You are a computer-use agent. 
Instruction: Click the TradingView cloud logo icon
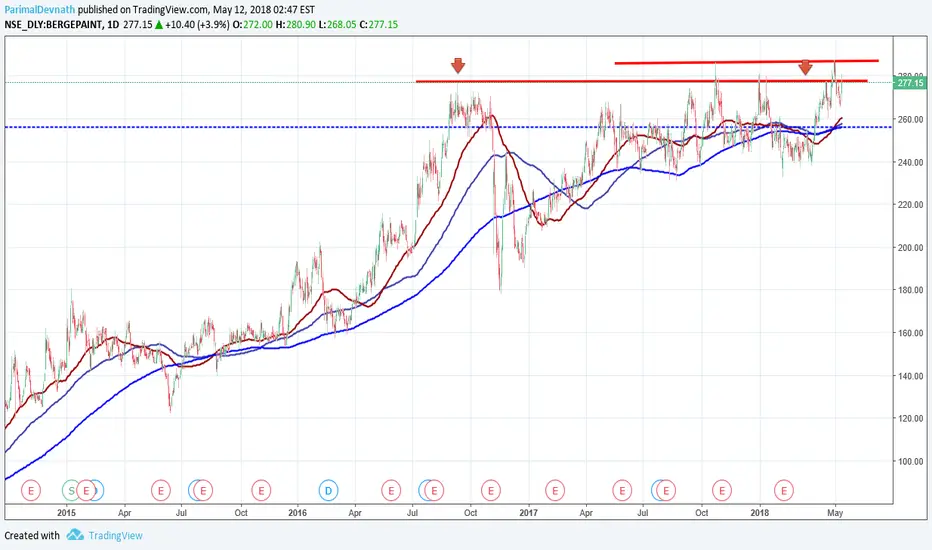click(x=75, y=535)
